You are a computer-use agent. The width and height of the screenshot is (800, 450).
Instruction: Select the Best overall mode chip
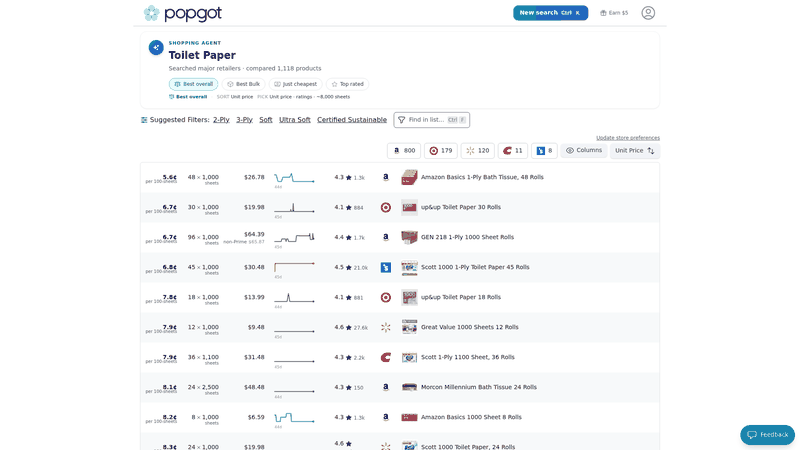[193, 84]
